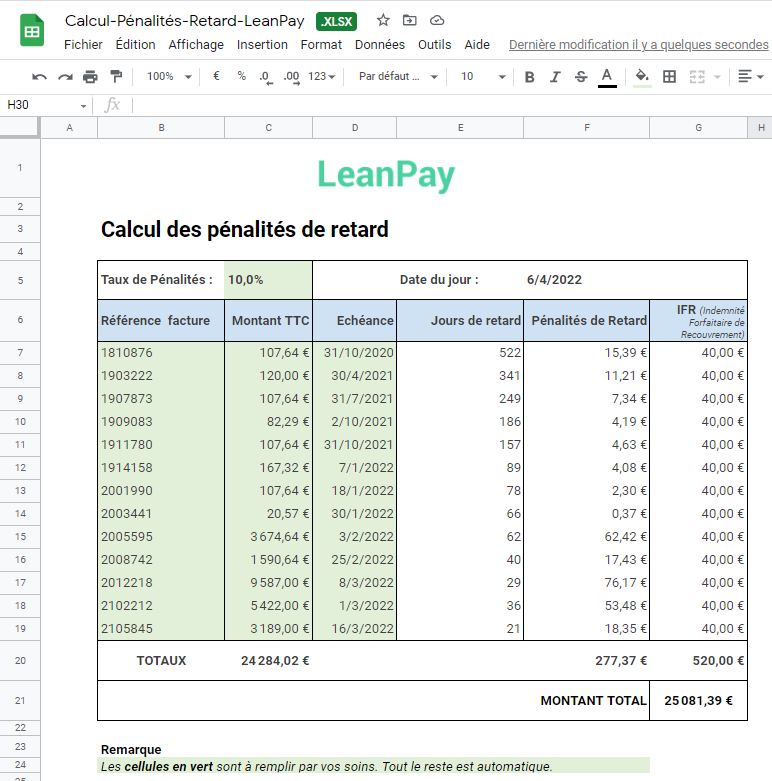The image size is (772, 781).
Task: Click the formula bar input
Action: (452, 105)
